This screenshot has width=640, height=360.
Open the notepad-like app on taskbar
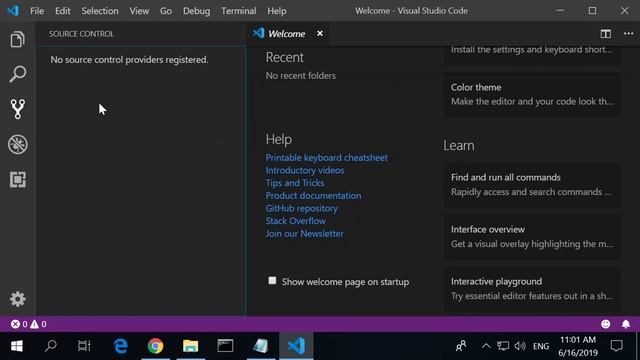click(260, 346)
